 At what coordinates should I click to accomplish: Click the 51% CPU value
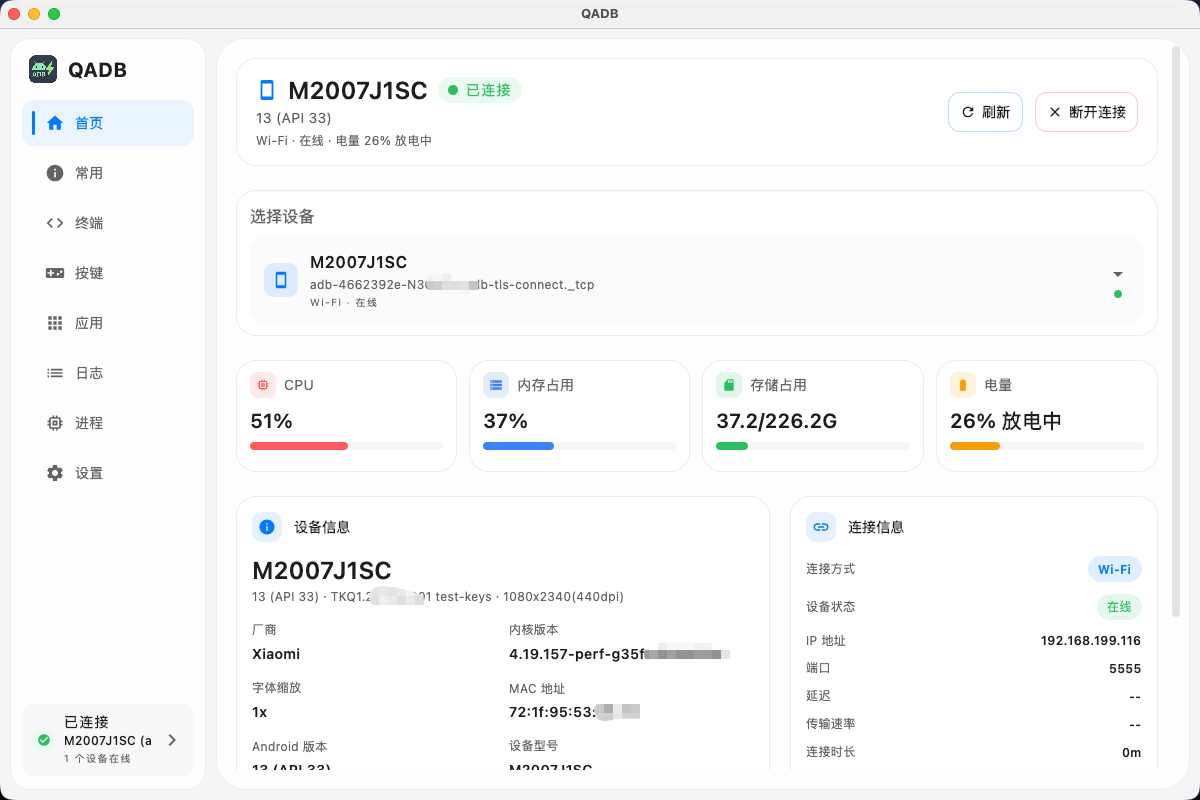pyautogui.click(x=271, y=421)
